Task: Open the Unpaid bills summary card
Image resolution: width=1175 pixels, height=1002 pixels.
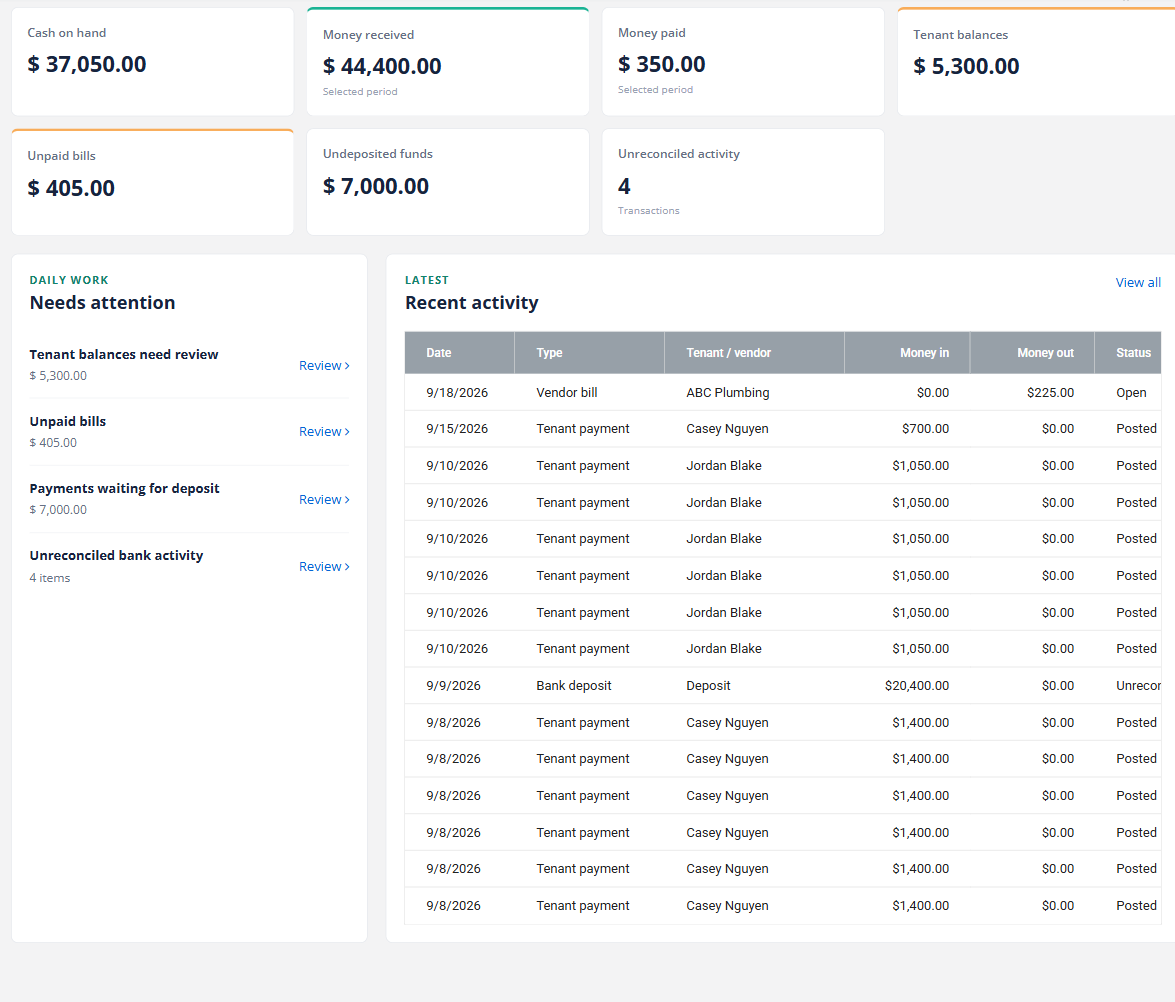Action: pos(153,182)
